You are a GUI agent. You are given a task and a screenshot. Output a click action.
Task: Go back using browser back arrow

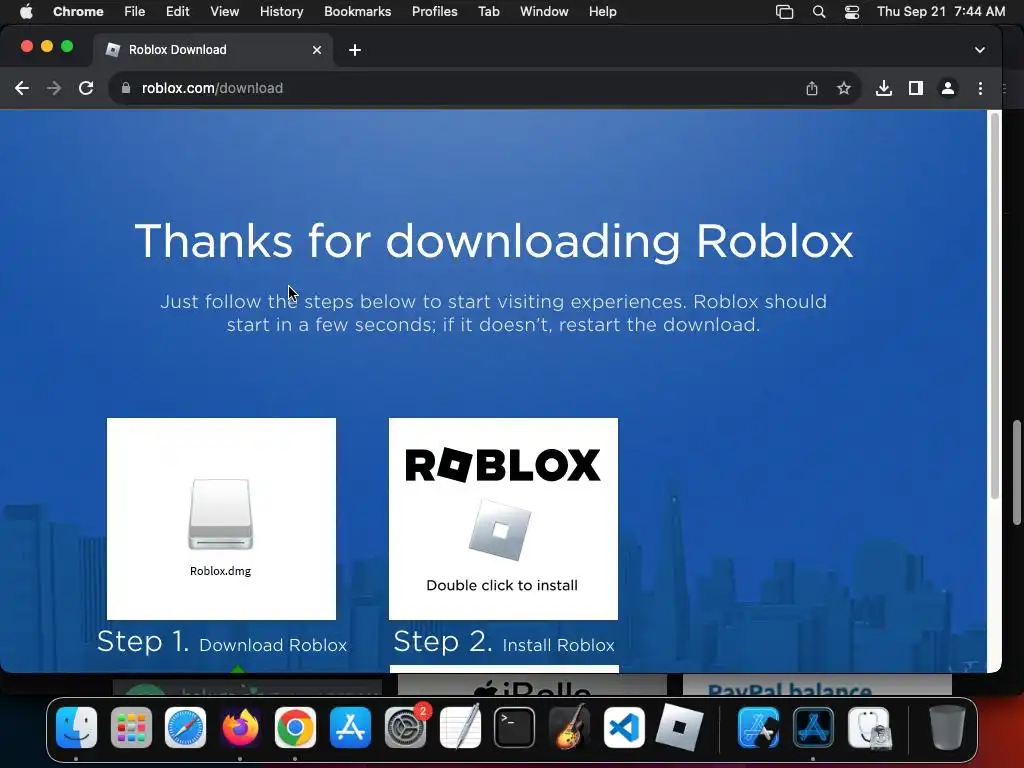22,88
